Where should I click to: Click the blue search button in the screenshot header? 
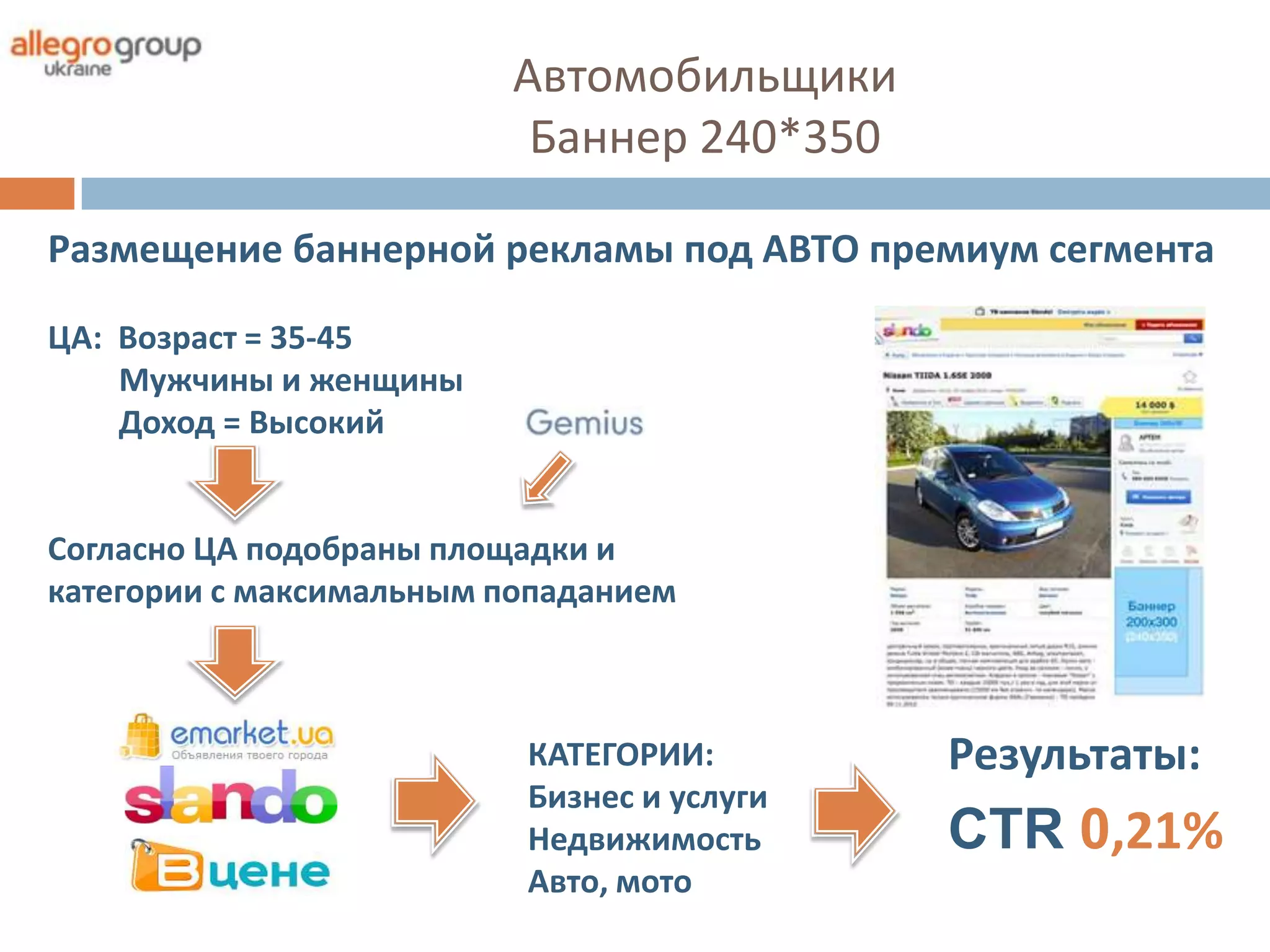(x=1193, y=338)
